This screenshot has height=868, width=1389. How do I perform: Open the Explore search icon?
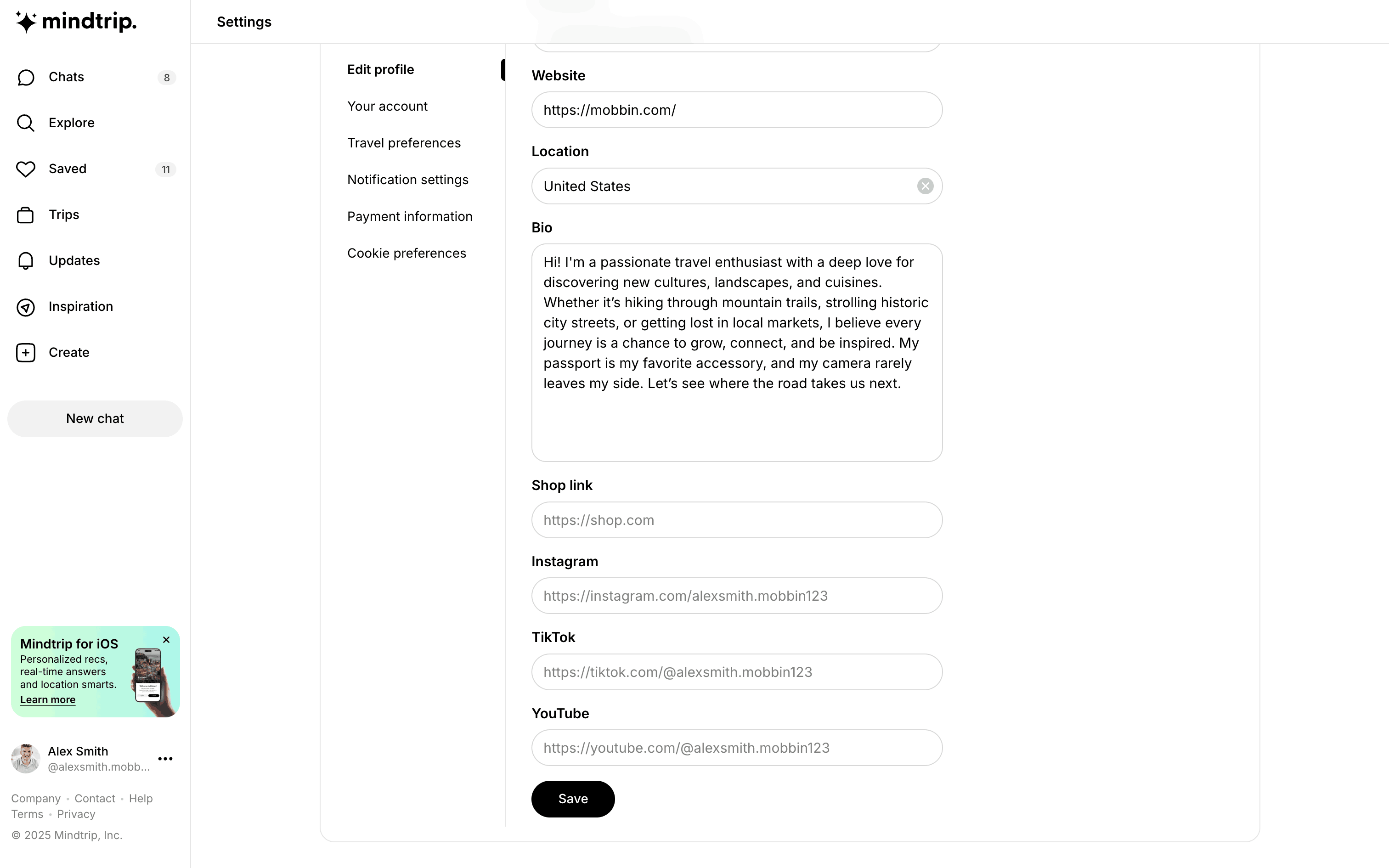click(x=25, y=123)
